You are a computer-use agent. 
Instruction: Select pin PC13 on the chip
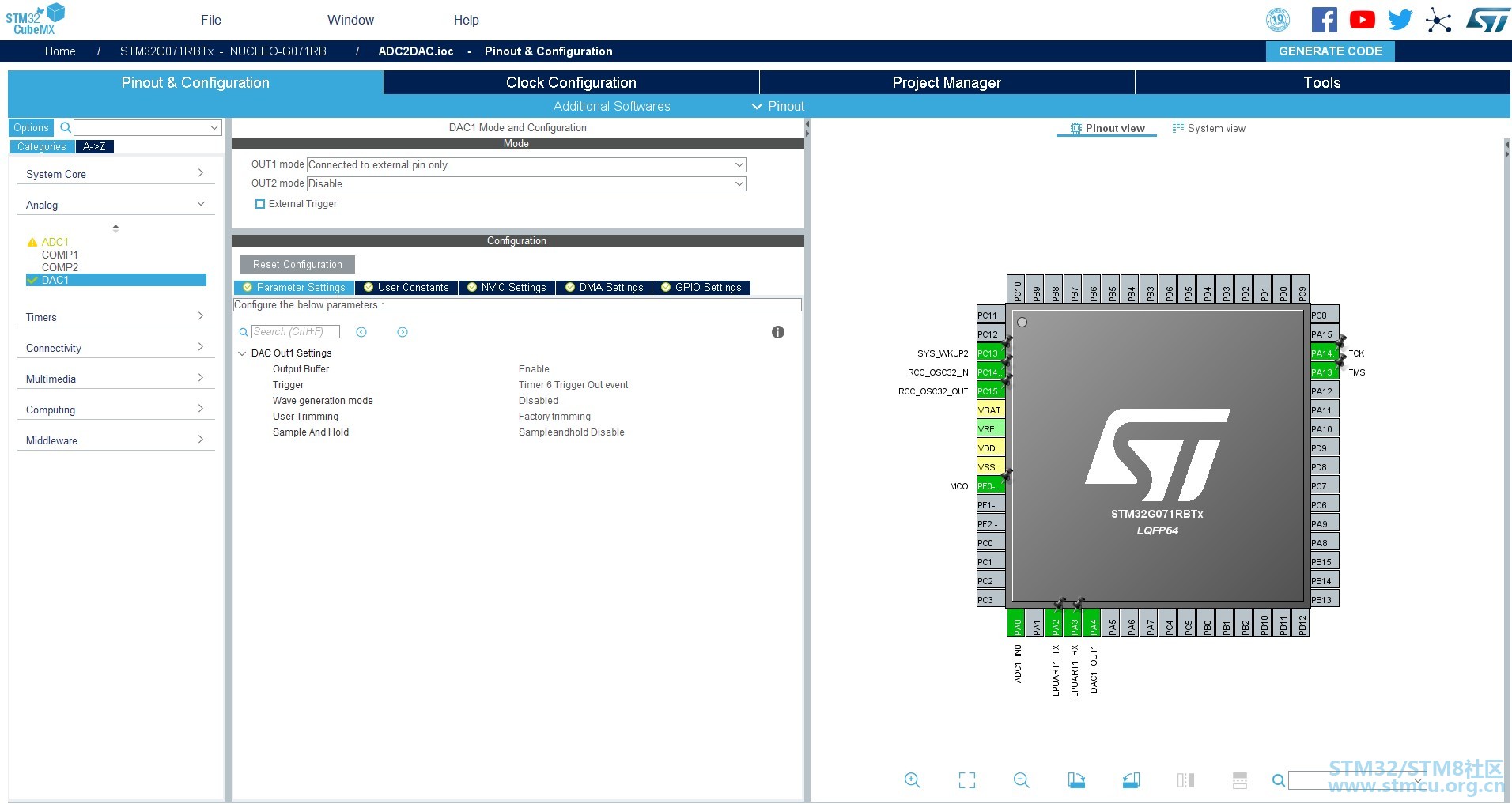[x=991, y=353]
